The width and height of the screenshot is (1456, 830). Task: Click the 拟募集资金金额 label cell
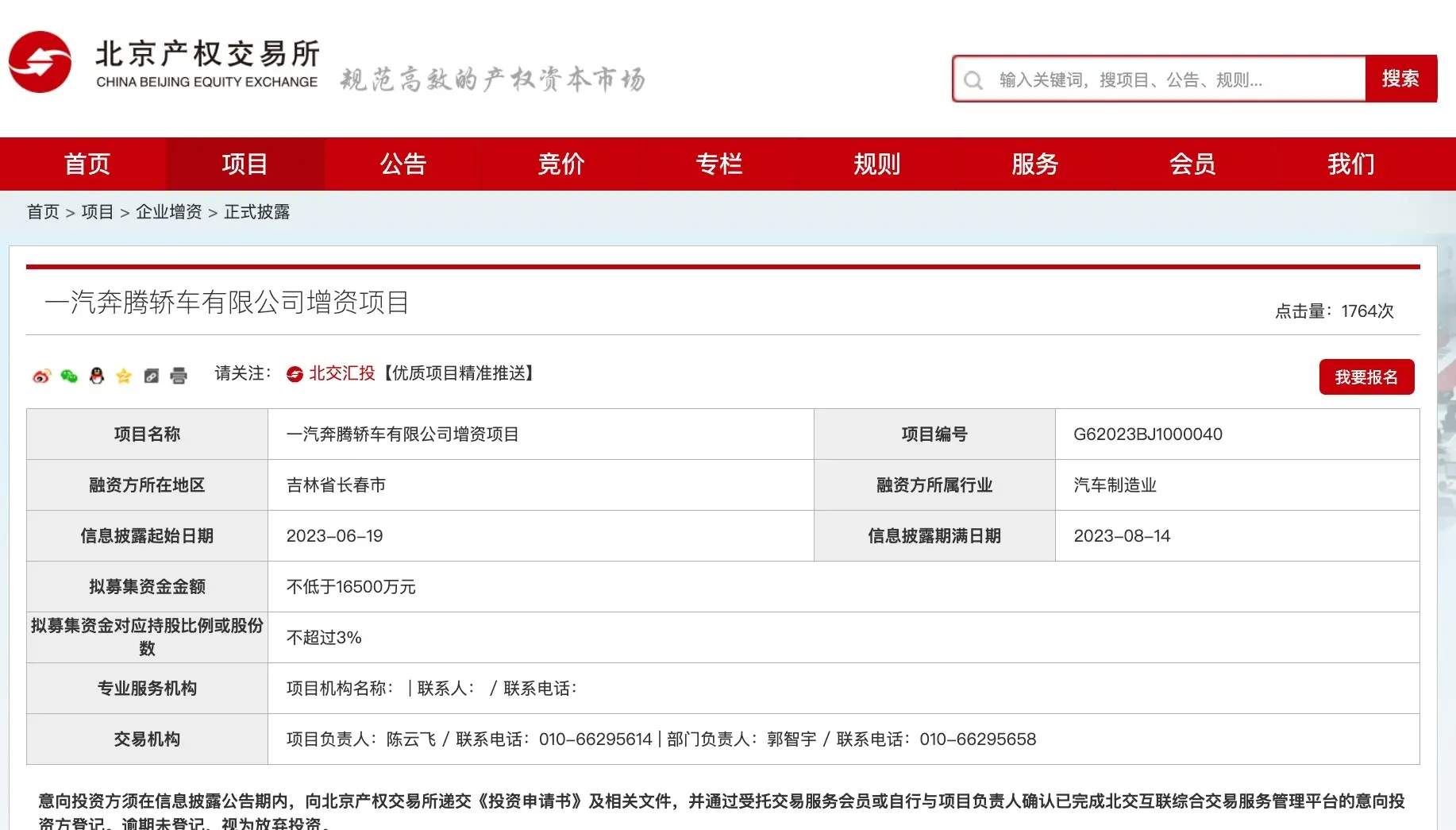click(147, 587)
